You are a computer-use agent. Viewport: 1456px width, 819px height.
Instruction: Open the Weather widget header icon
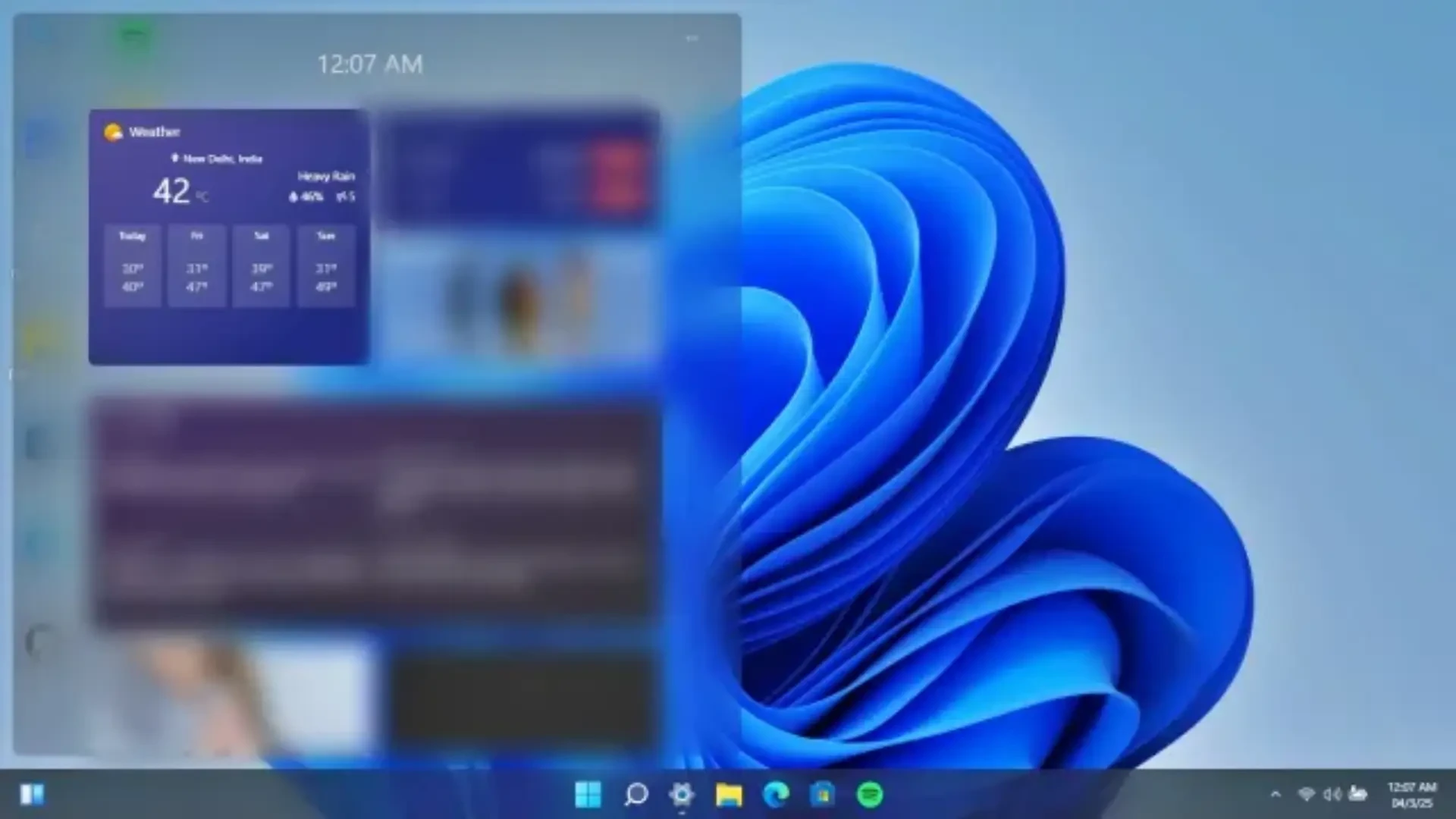113,132
